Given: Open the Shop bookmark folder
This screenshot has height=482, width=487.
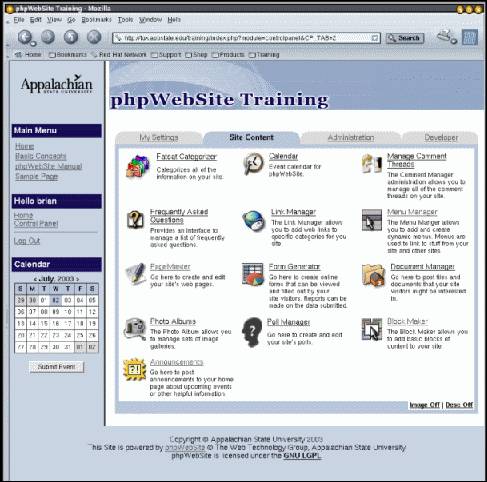Looking at the screenshot, I should point(196,55).
